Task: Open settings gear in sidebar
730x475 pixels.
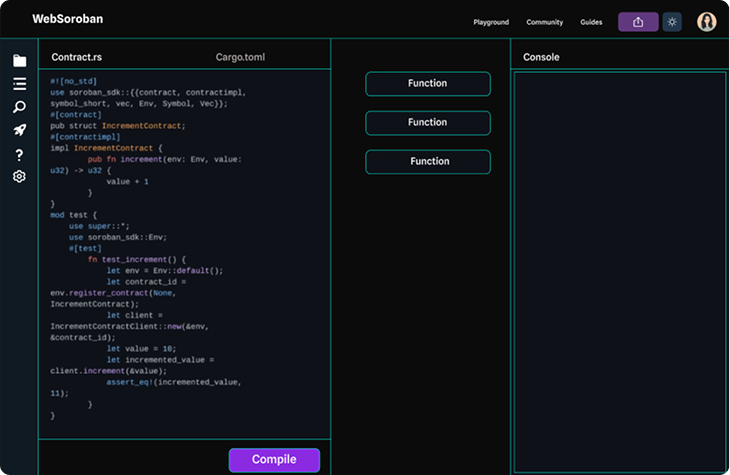Action: point(19,177)
